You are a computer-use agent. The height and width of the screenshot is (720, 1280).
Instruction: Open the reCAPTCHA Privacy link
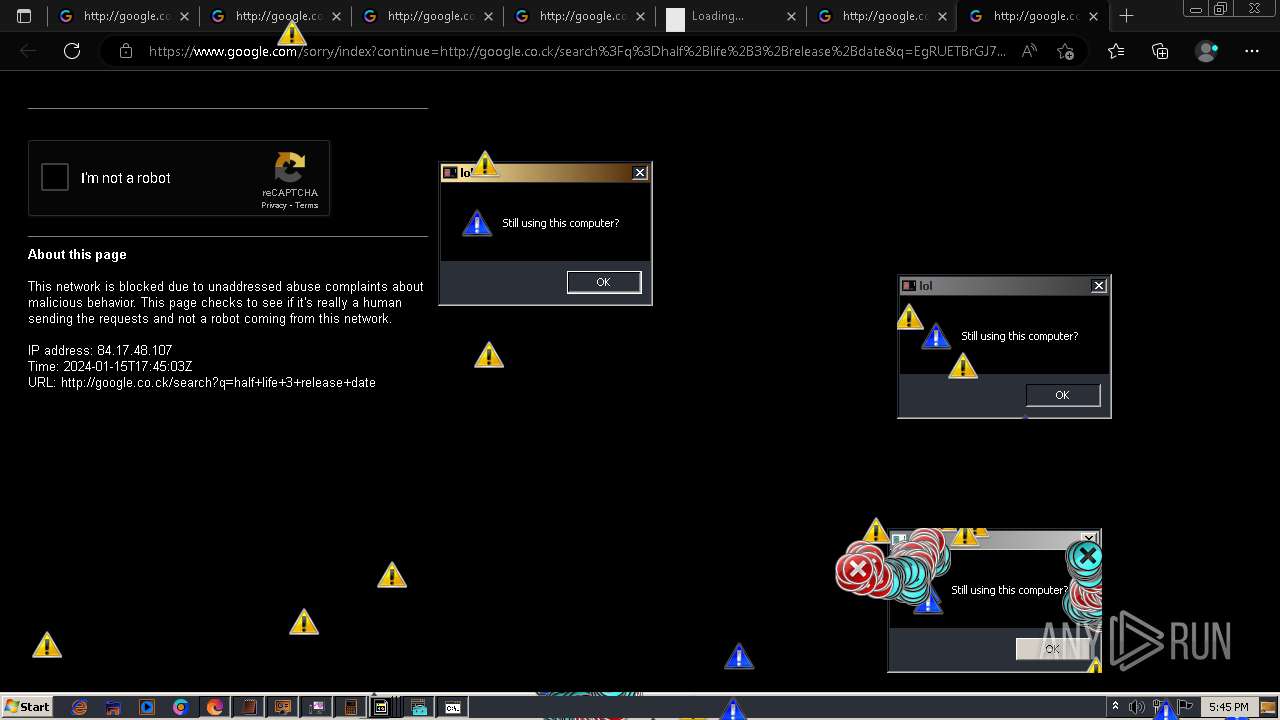274,205
